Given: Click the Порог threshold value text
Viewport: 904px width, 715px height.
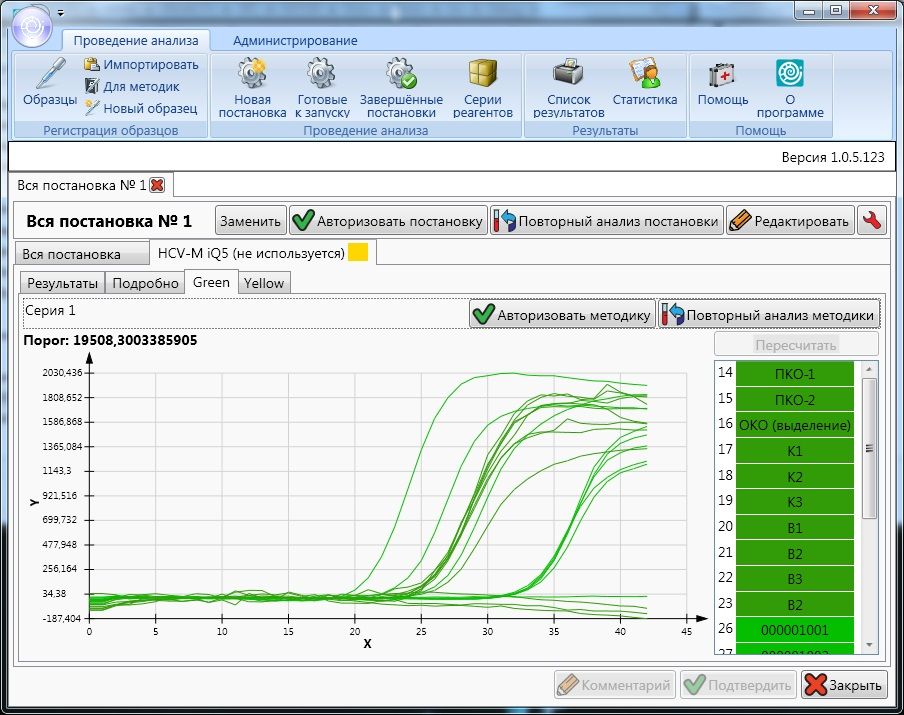Looking at the screenshot, I should click(x=110, y=340).
